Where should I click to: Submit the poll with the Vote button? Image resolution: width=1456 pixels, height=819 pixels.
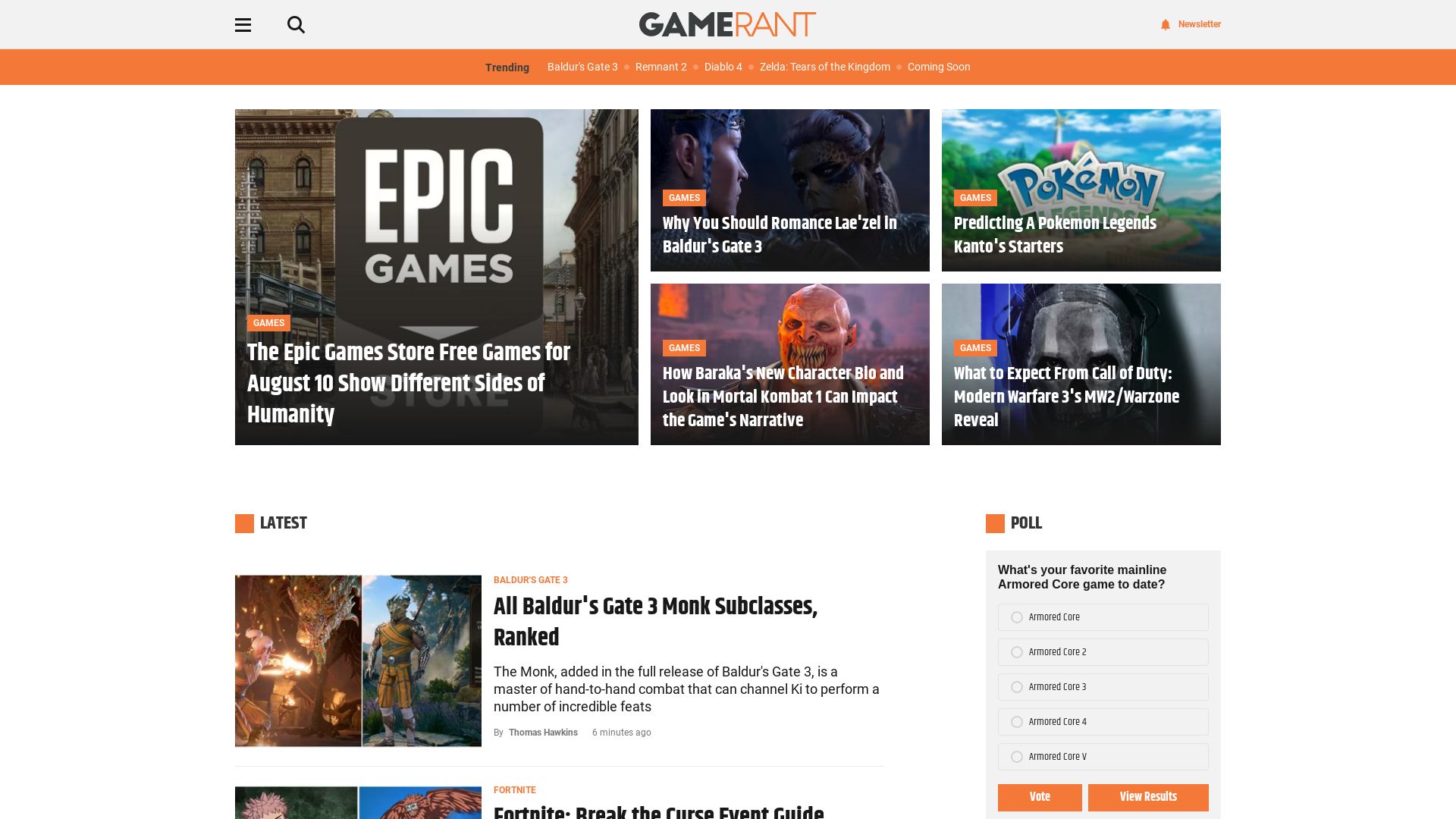tap(1040, 797)
